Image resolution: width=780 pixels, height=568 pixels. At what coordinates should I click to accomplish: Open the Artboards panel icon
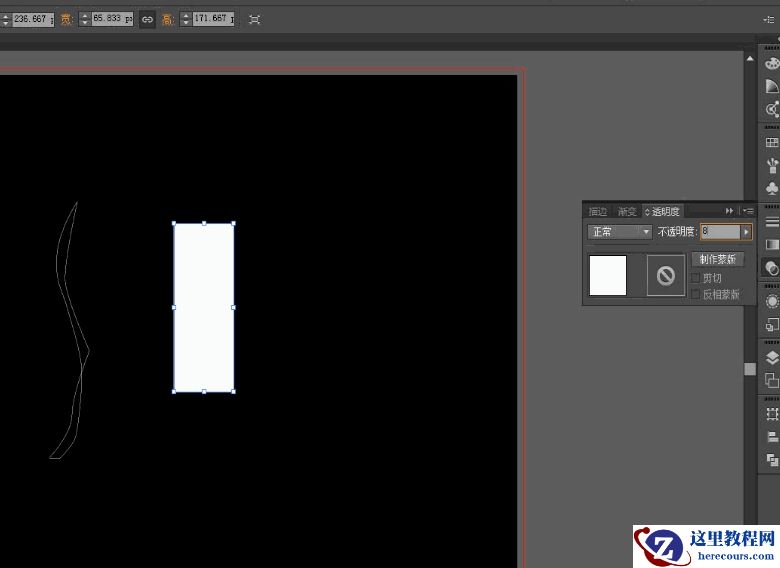(772, 380)
